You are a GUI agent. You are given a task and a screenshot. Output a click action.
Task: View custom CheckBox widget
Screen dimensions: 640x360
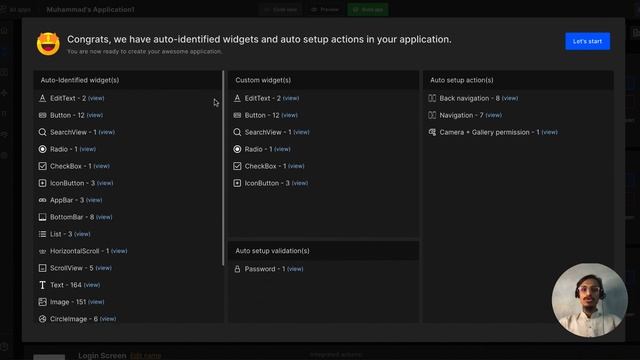point(296,166)
